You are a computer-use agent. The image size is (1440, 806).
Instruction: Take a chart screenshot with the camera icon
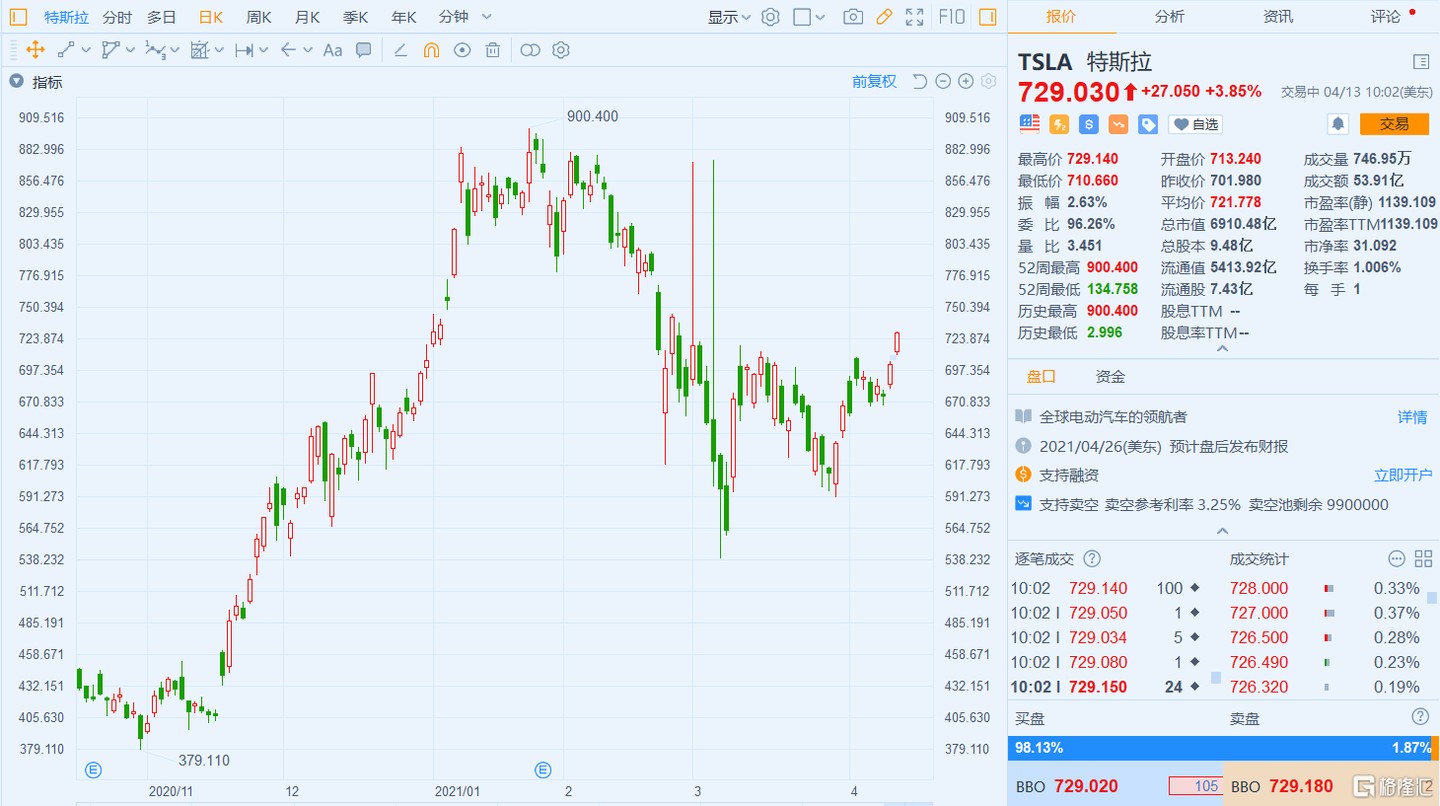(x=853, y=17)
